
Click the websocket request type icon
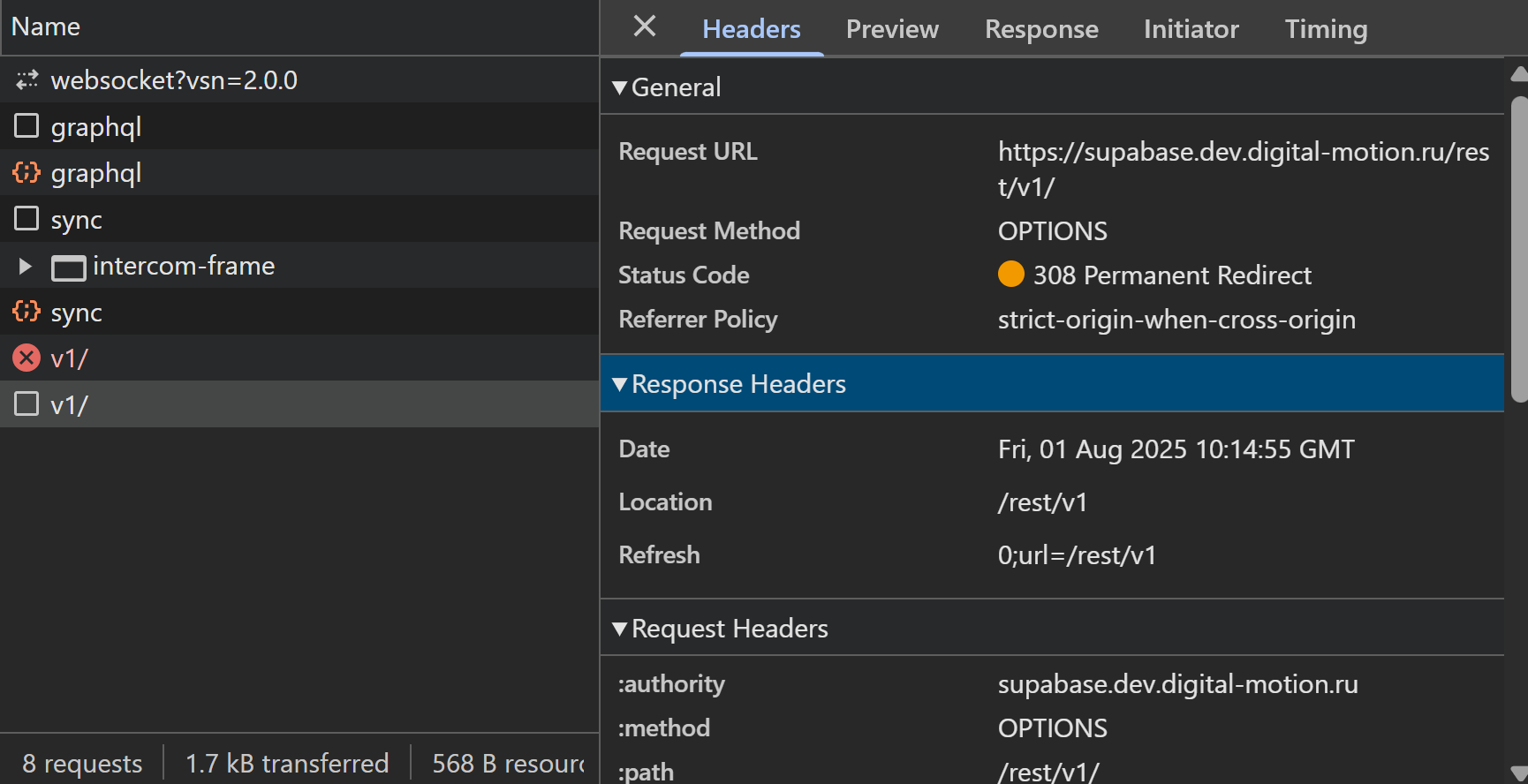click(x=26, y=80)
